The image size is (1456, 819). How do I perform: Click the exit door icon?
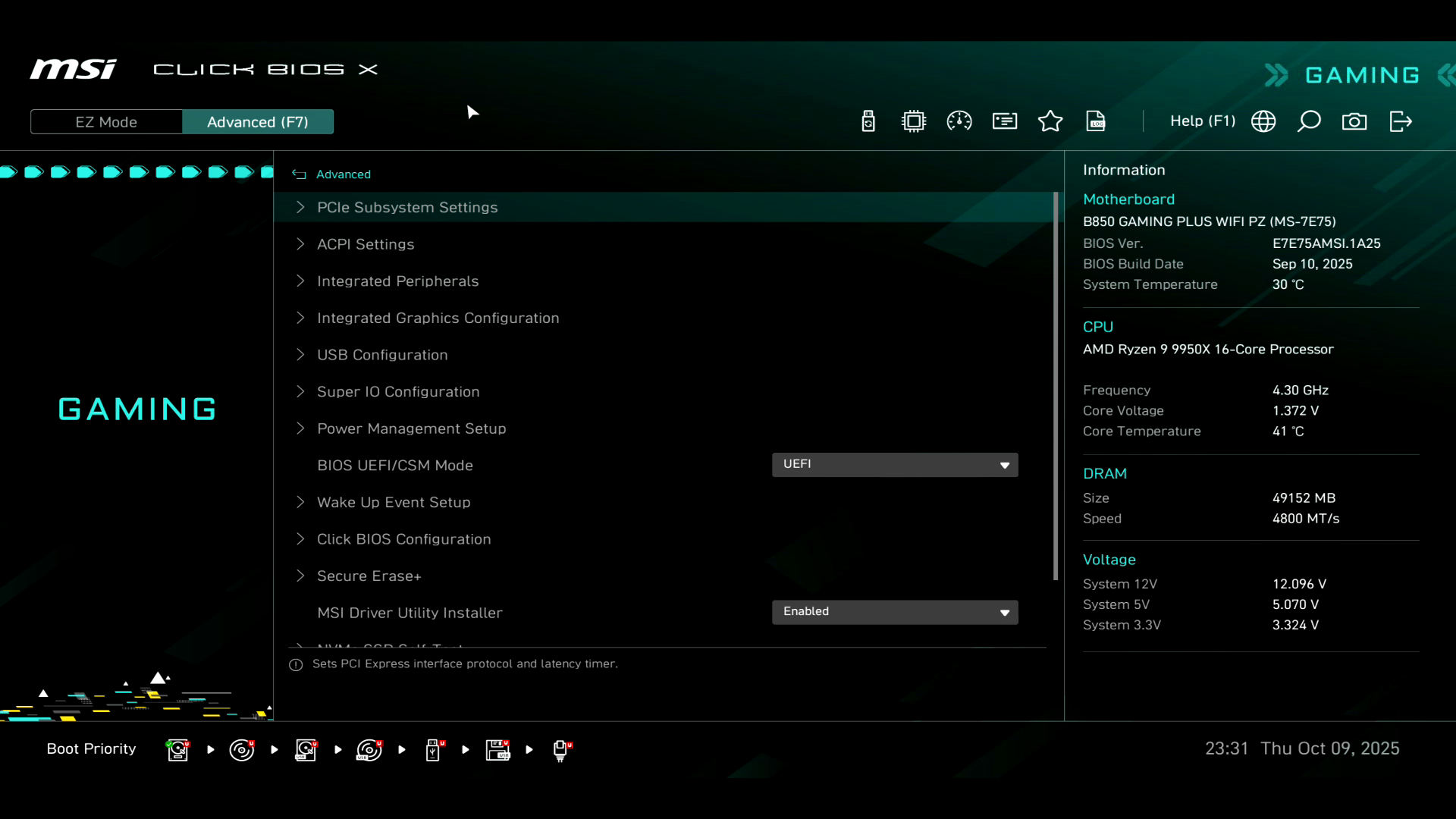(1401, 121)
